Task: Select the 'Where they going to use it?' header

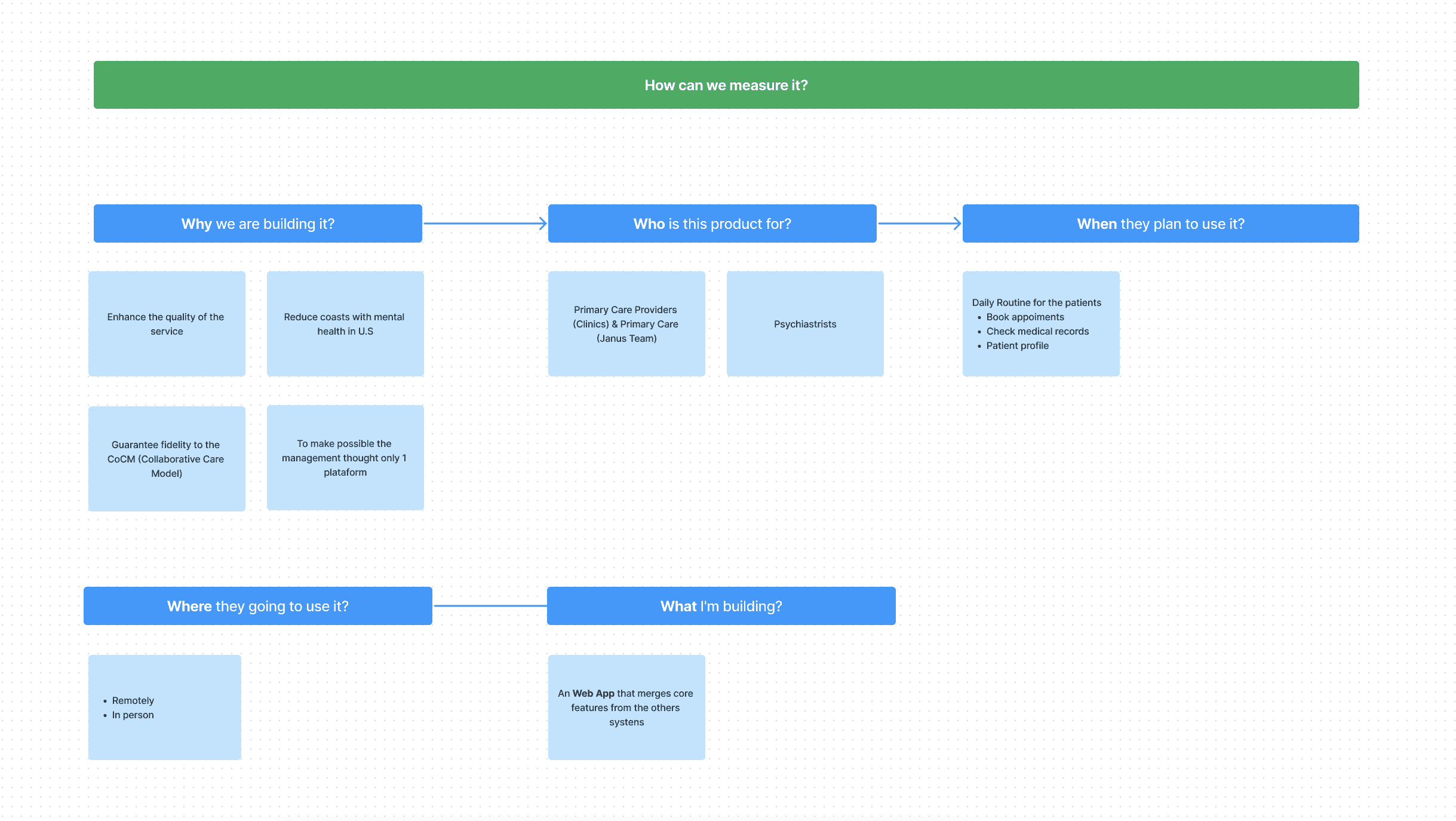Action: [257, 606]
